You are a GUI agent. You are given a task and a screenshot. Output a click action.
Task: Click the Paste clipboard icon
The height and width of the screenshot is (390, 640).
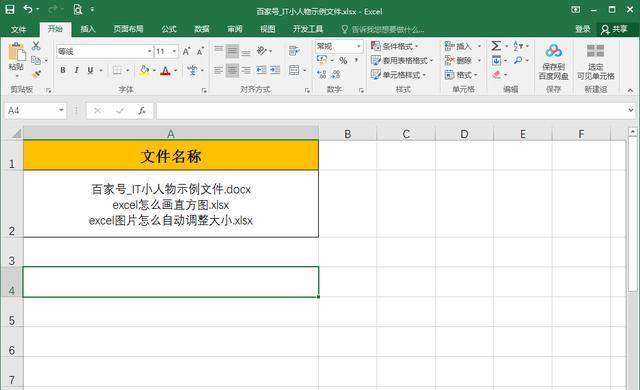point(17,53)
